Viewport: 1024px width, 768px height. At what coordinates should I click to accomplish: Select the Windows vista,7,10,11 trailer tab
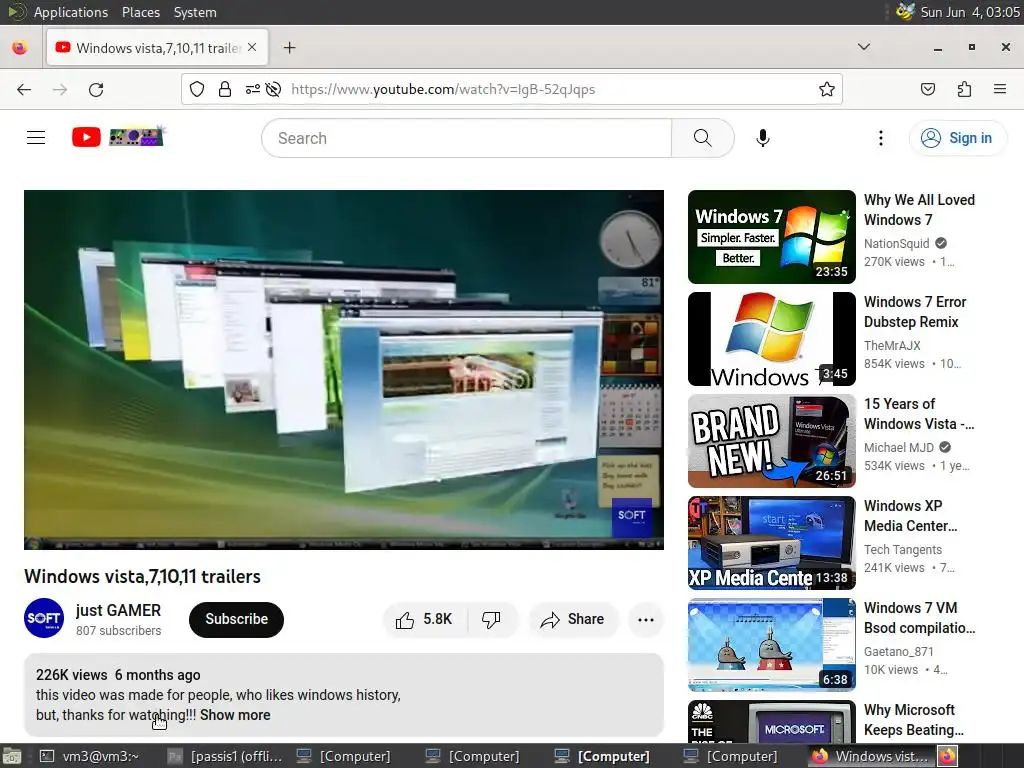[x=157, y=48]
